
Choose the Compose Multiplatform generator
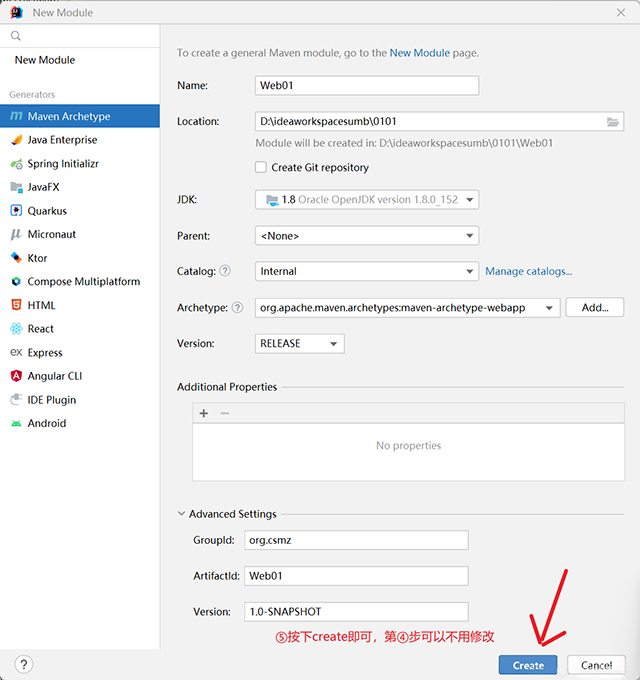point(83,282)
